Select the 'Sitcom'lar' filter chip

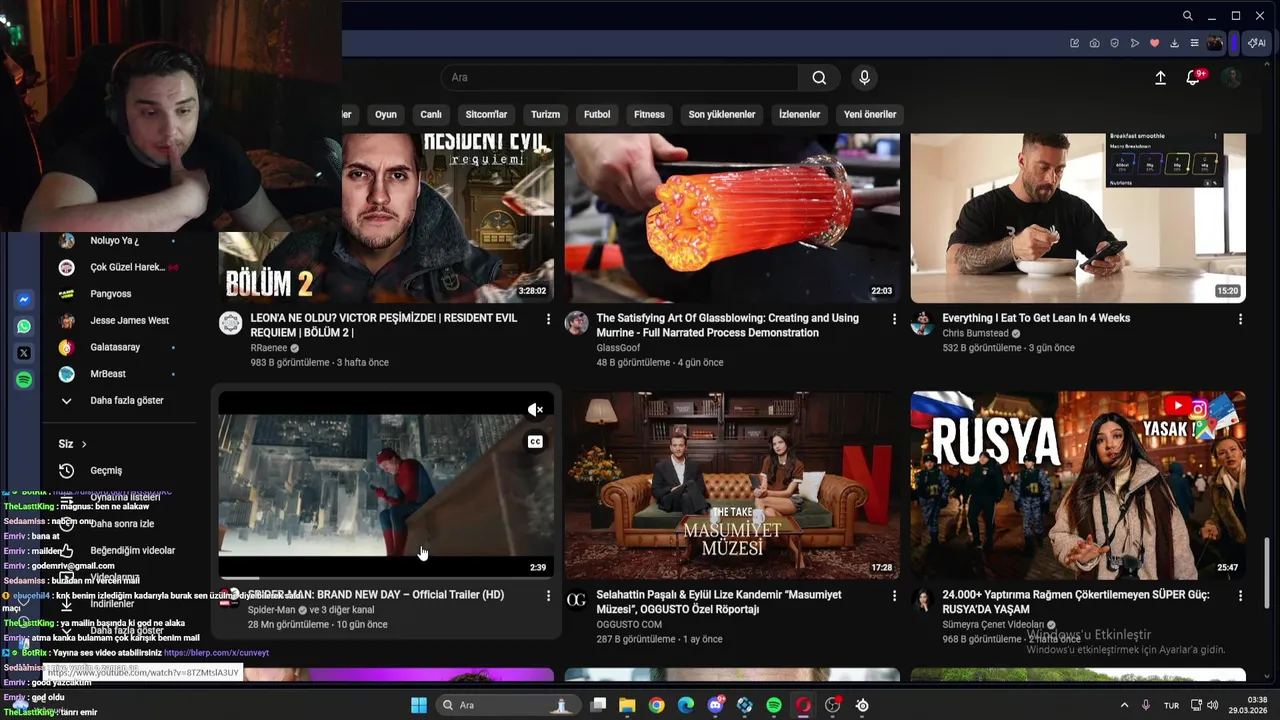(x=487, y=114)
